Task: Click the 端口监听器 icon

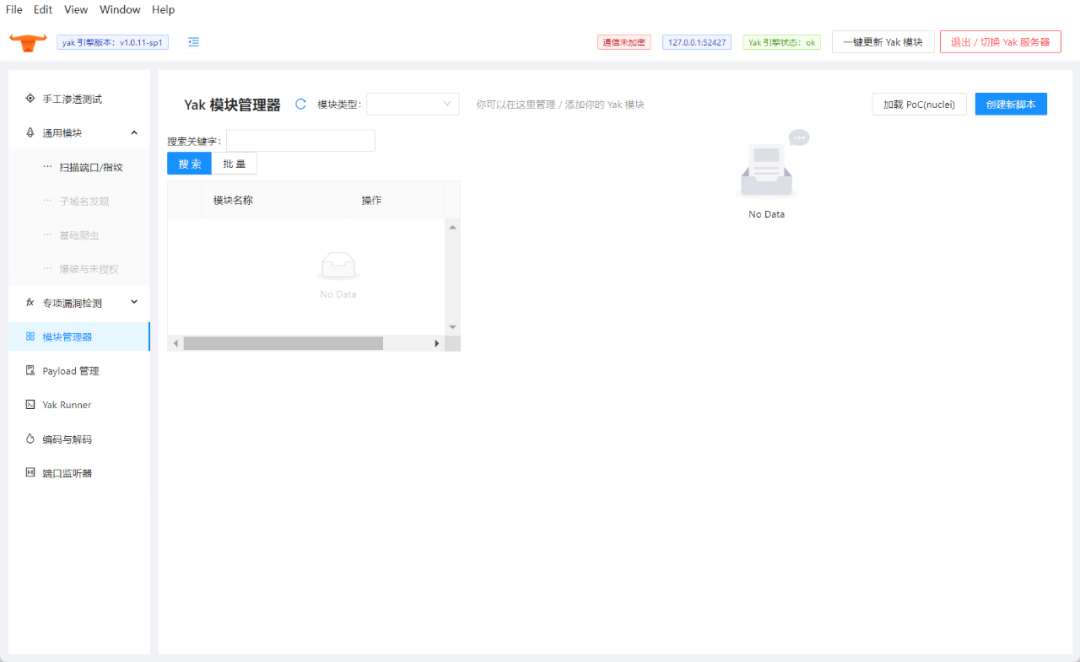Action: pos(30,473)
